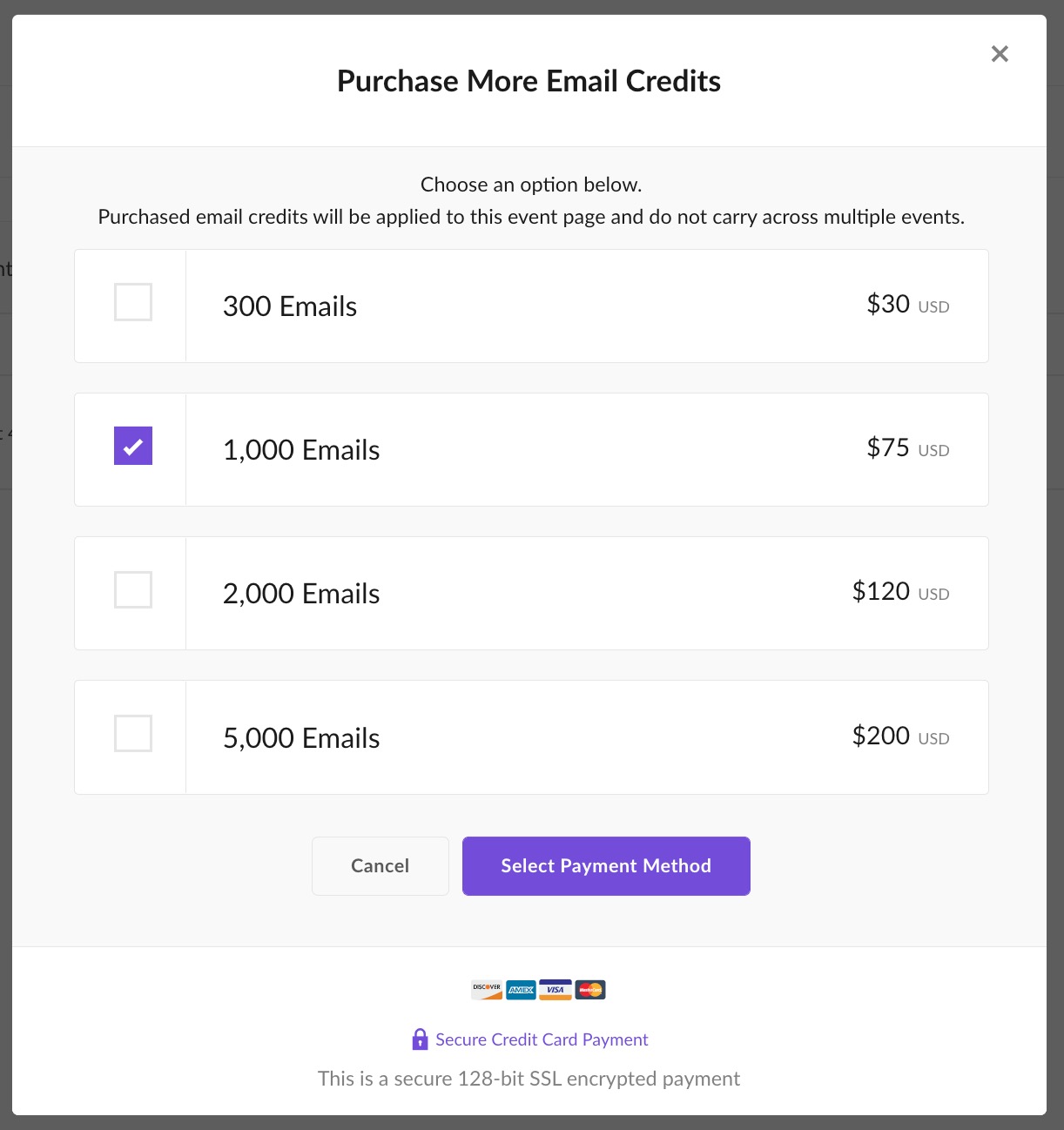
Task: Click the 300 Emails label text
Action: coord(290,306)
